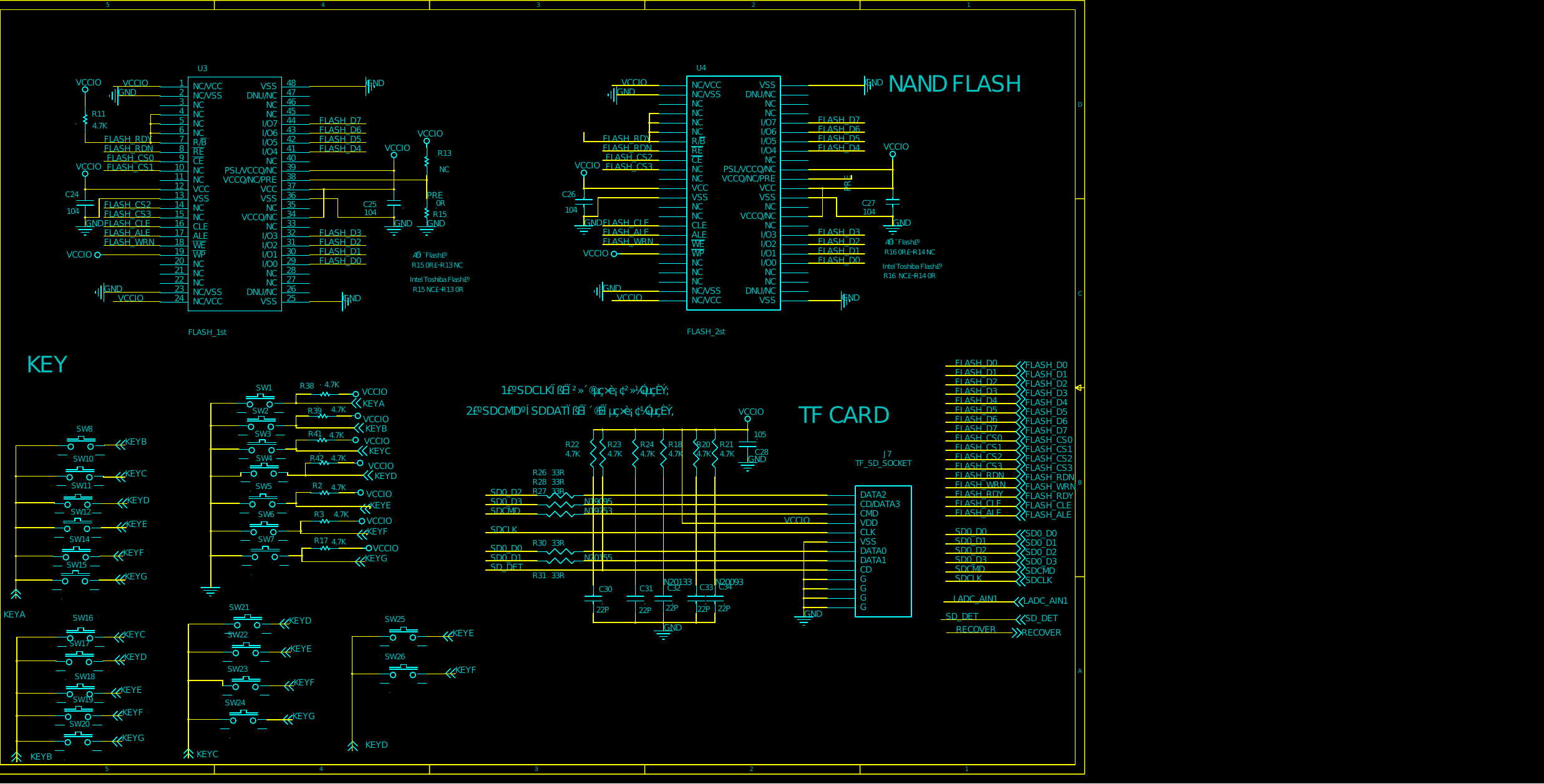Click the NAND FLASH title text
1544x784 pixels.
coord(954,84)
